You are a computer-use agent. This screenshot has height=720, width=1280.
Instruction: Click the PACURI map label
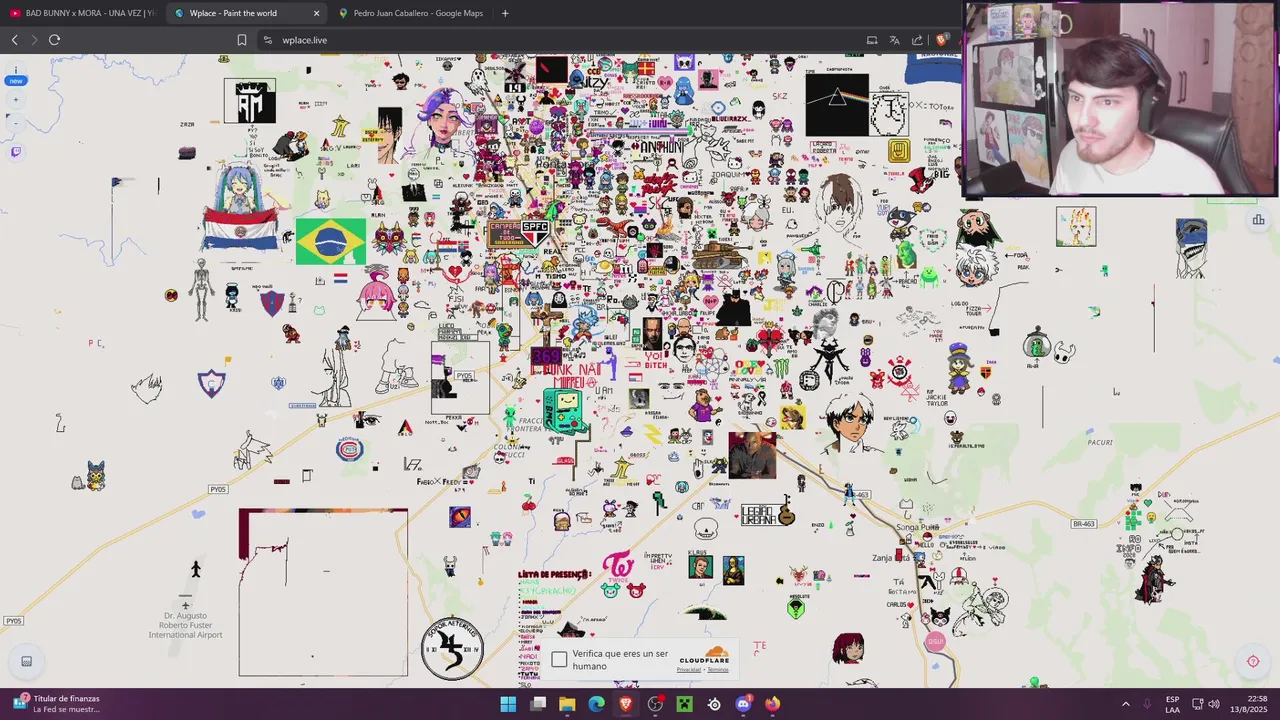pos(1098,442)
